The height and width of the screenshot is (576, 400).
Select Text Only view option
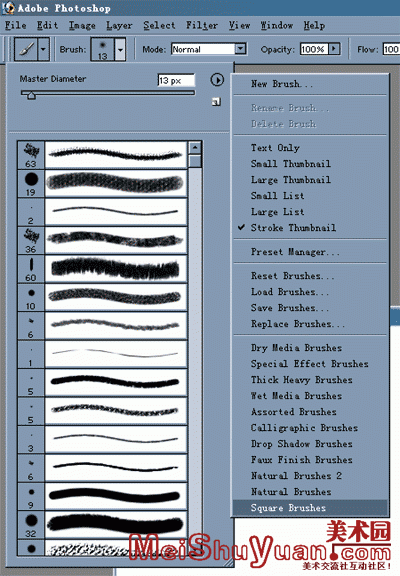(311, 148)
